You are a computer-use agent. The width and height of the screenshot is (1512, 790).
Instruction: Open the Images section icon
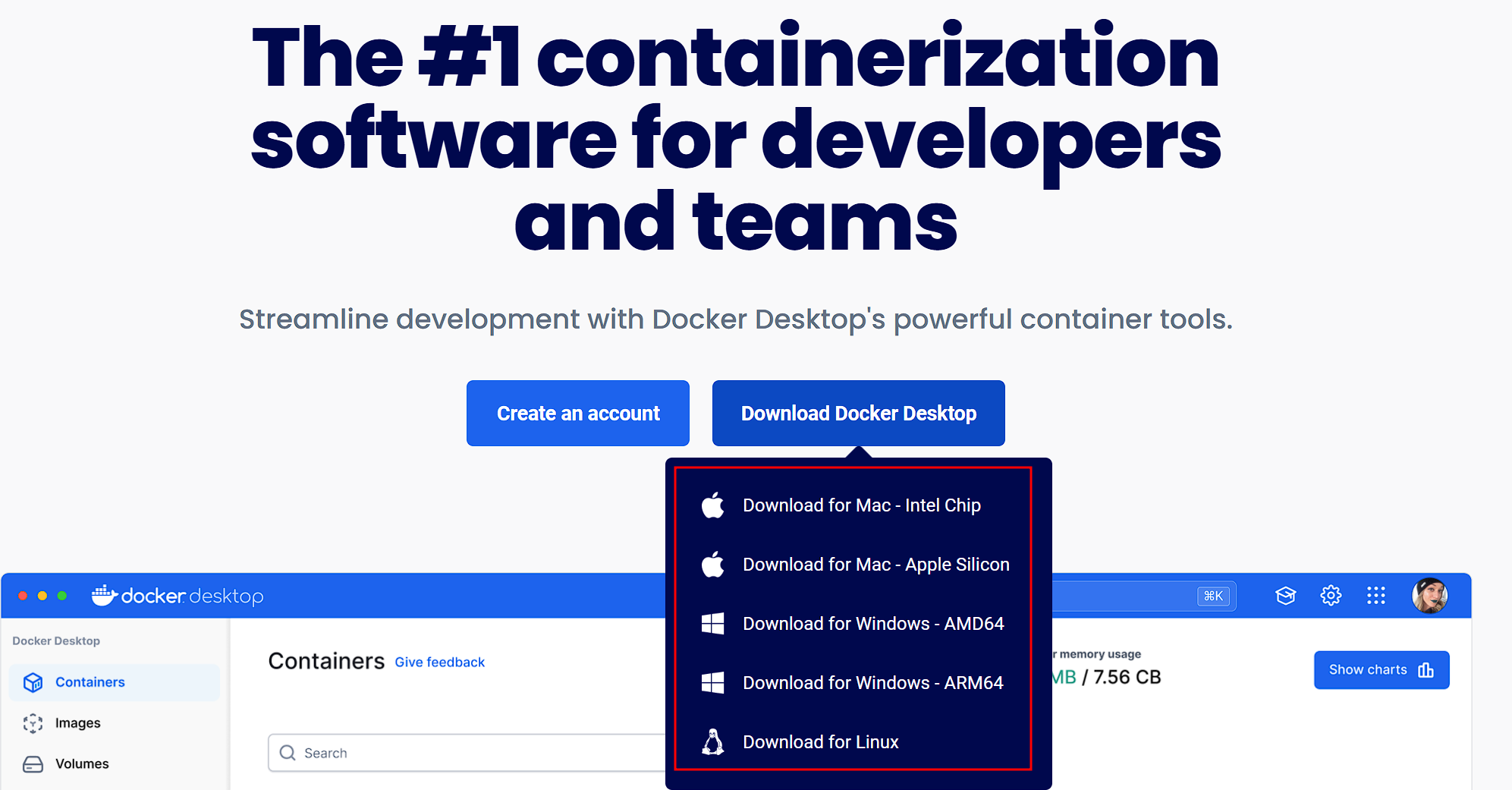tap(33, 722)
